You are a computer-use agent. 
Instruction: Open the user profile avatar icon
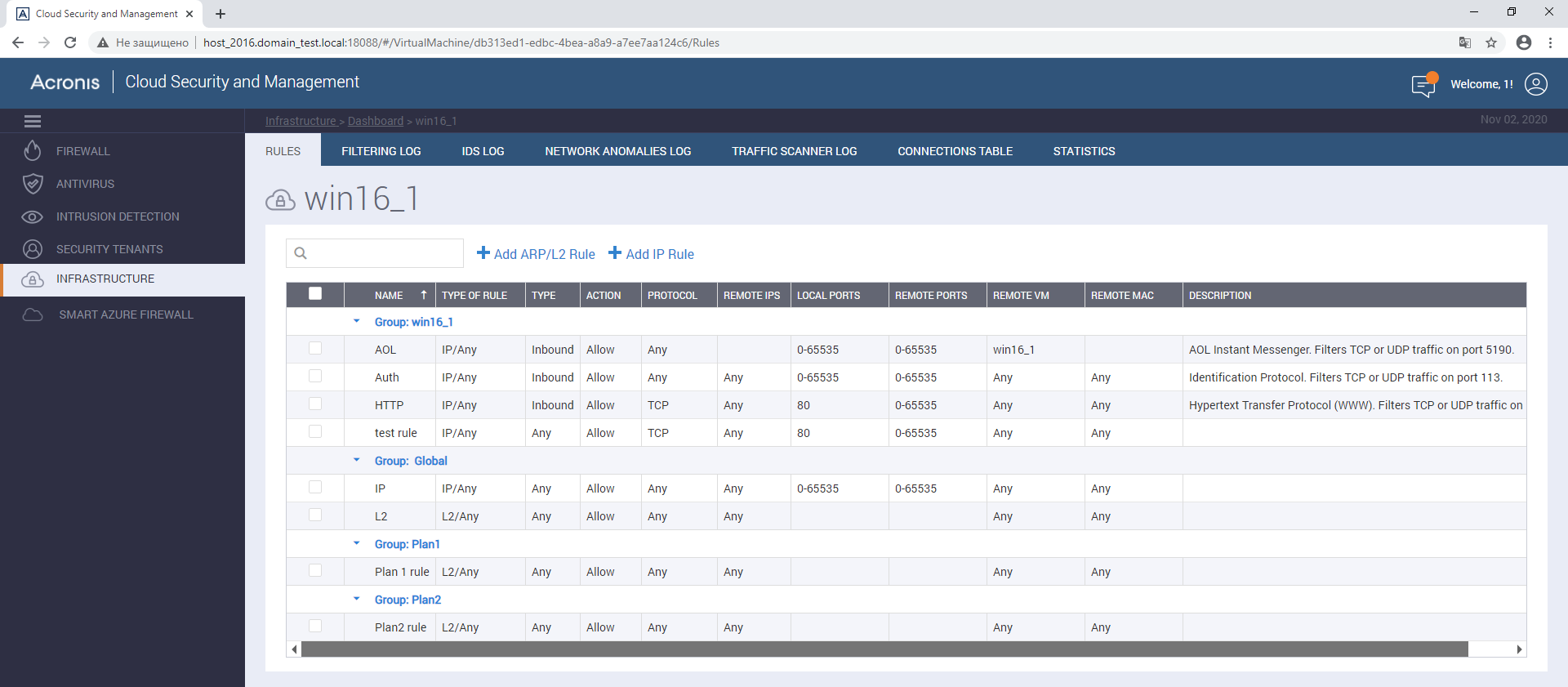click(1535, 84)
